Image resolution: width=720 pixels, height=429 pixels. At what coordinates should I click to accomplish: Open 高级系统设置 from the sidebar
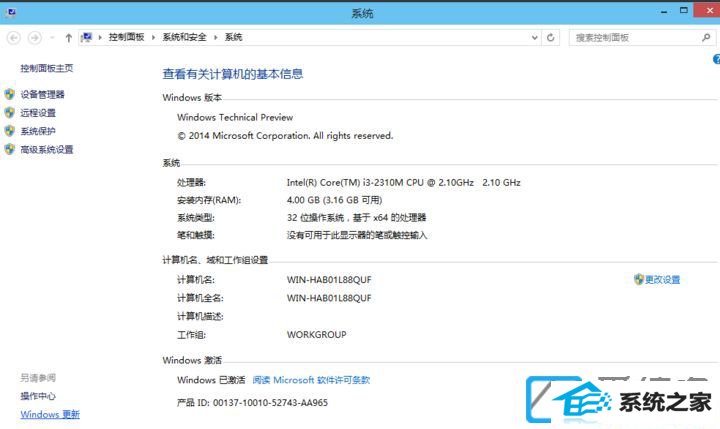(46, 150)
